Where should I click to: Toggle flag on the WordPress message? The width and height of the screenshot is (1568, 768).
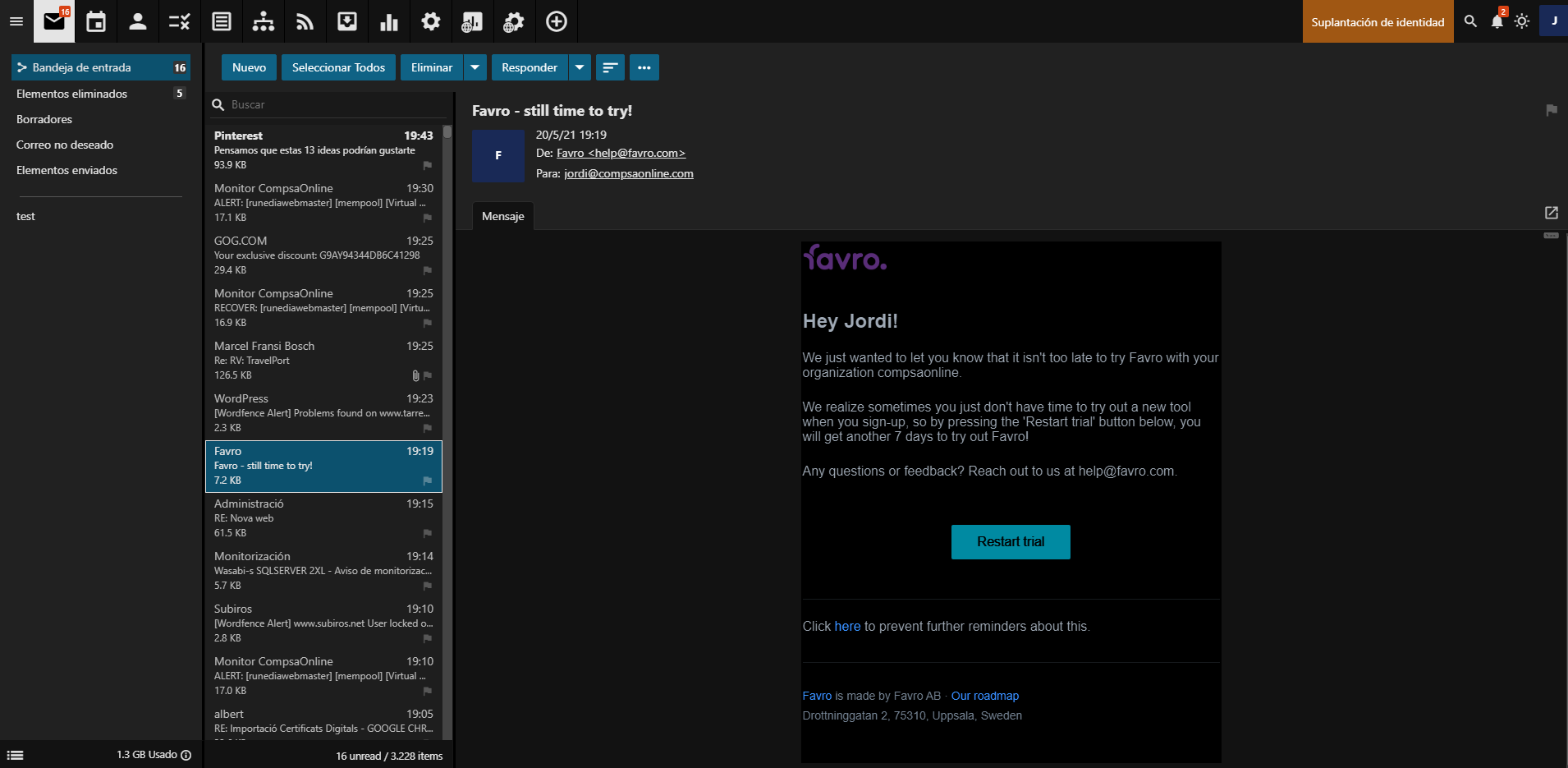click(x=427, y=428)
